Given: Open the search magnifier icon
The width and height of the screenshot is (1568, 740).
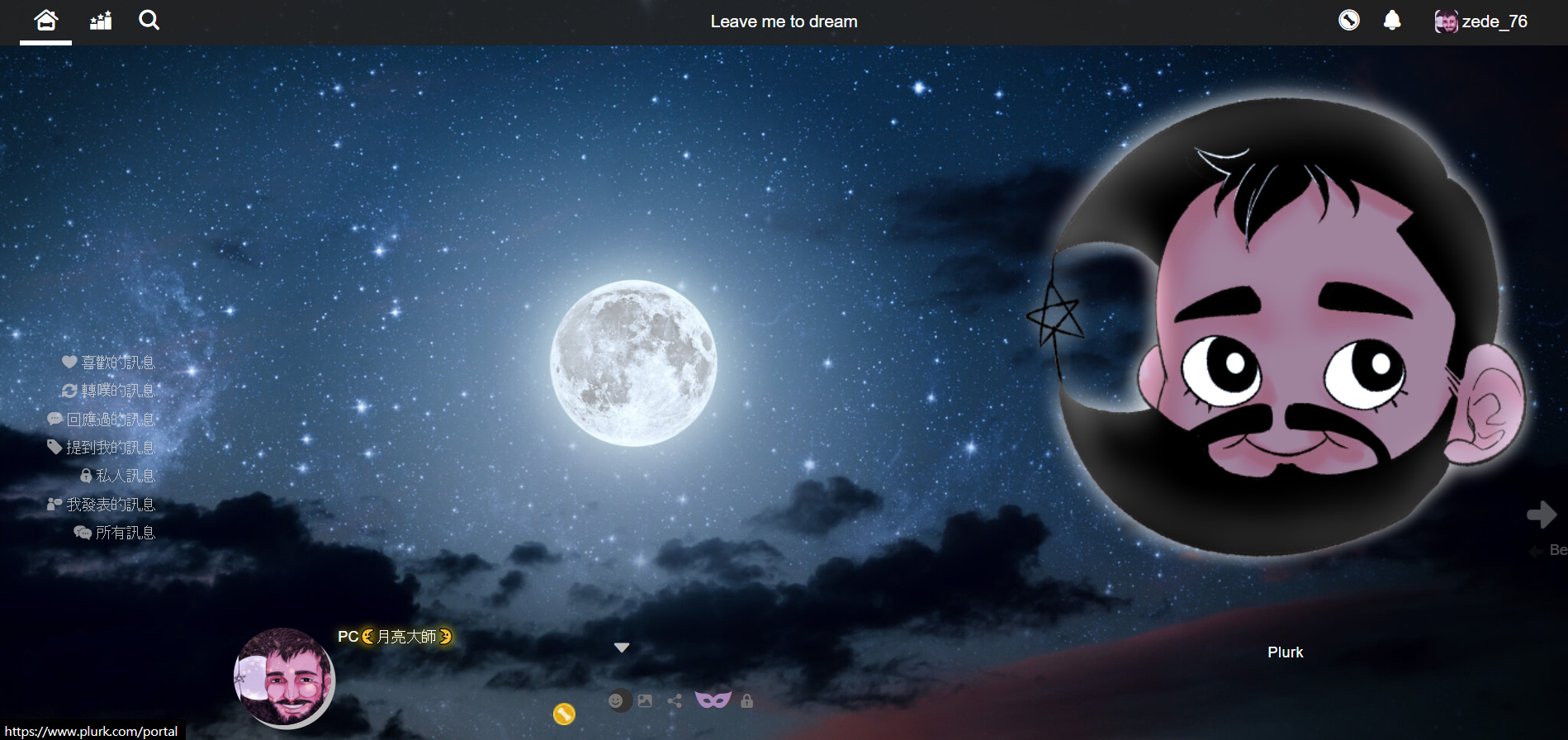Looking at the screenshot, I should pos(149,21).
